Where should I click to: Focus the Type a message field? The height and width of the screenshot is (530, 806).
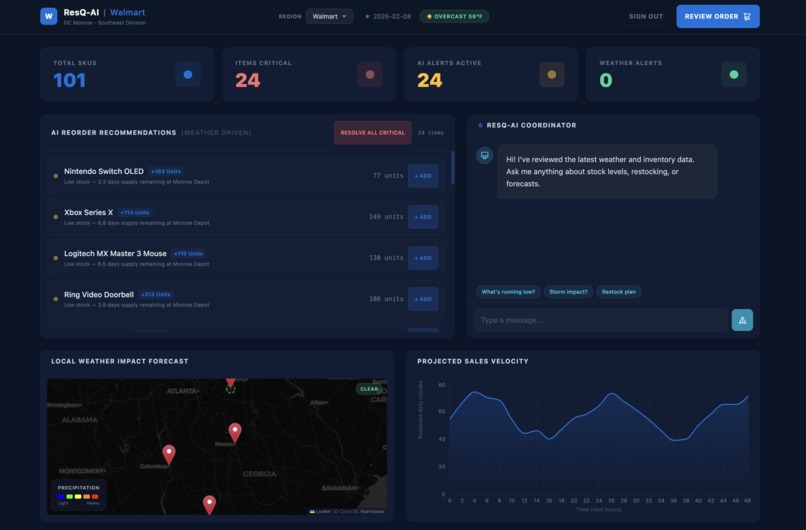[600, 320]
